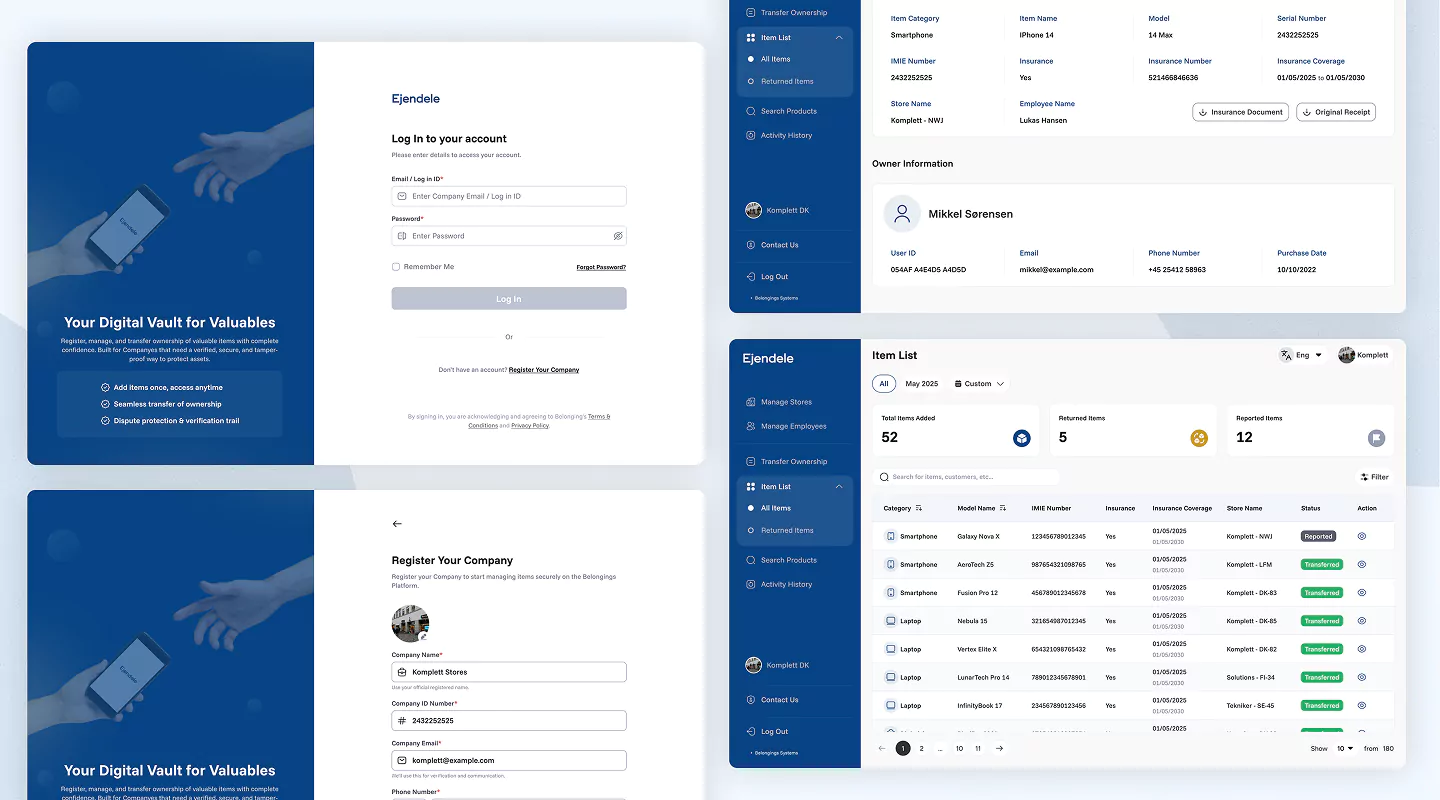Screen dimensions: 1440x800
Task: Click the Model Name column sort icon
Action: (1003, 508)
